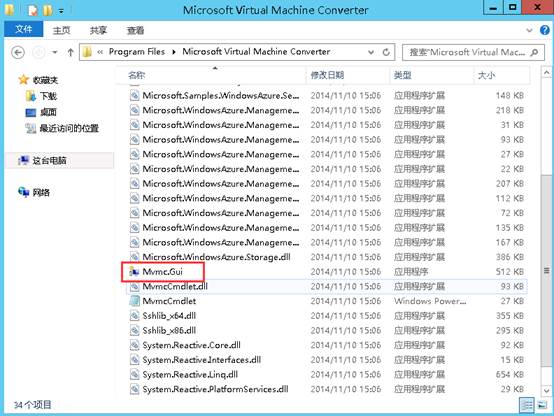Click New Folder quick access icon

point(47,10)
